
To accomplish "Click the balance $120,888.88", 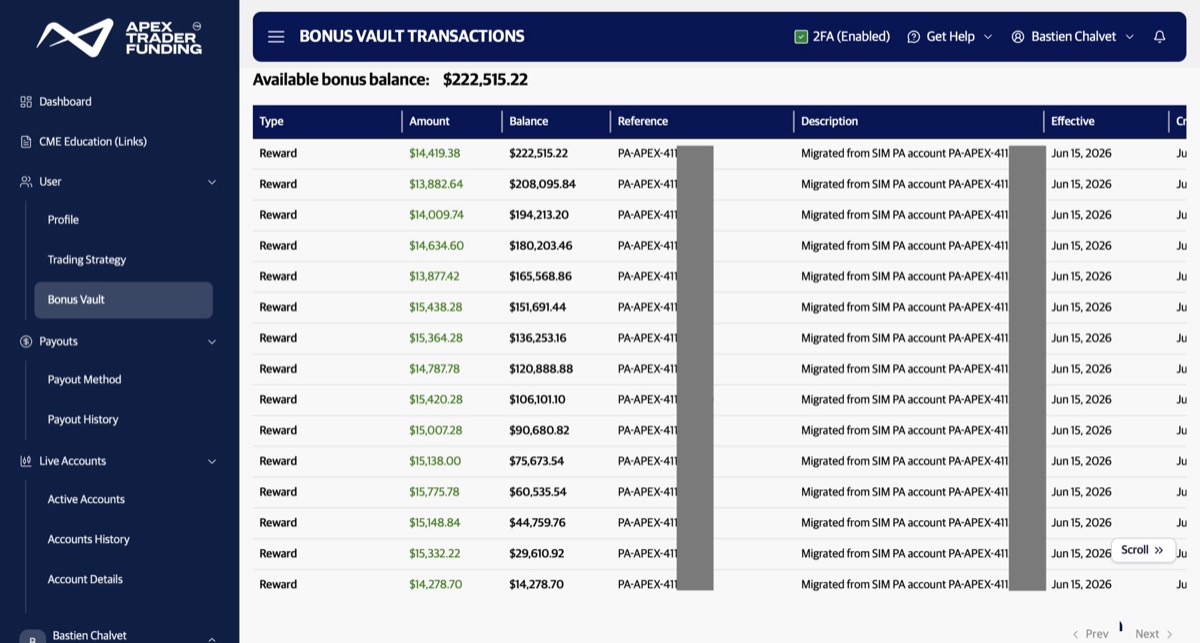I will 540,369.
